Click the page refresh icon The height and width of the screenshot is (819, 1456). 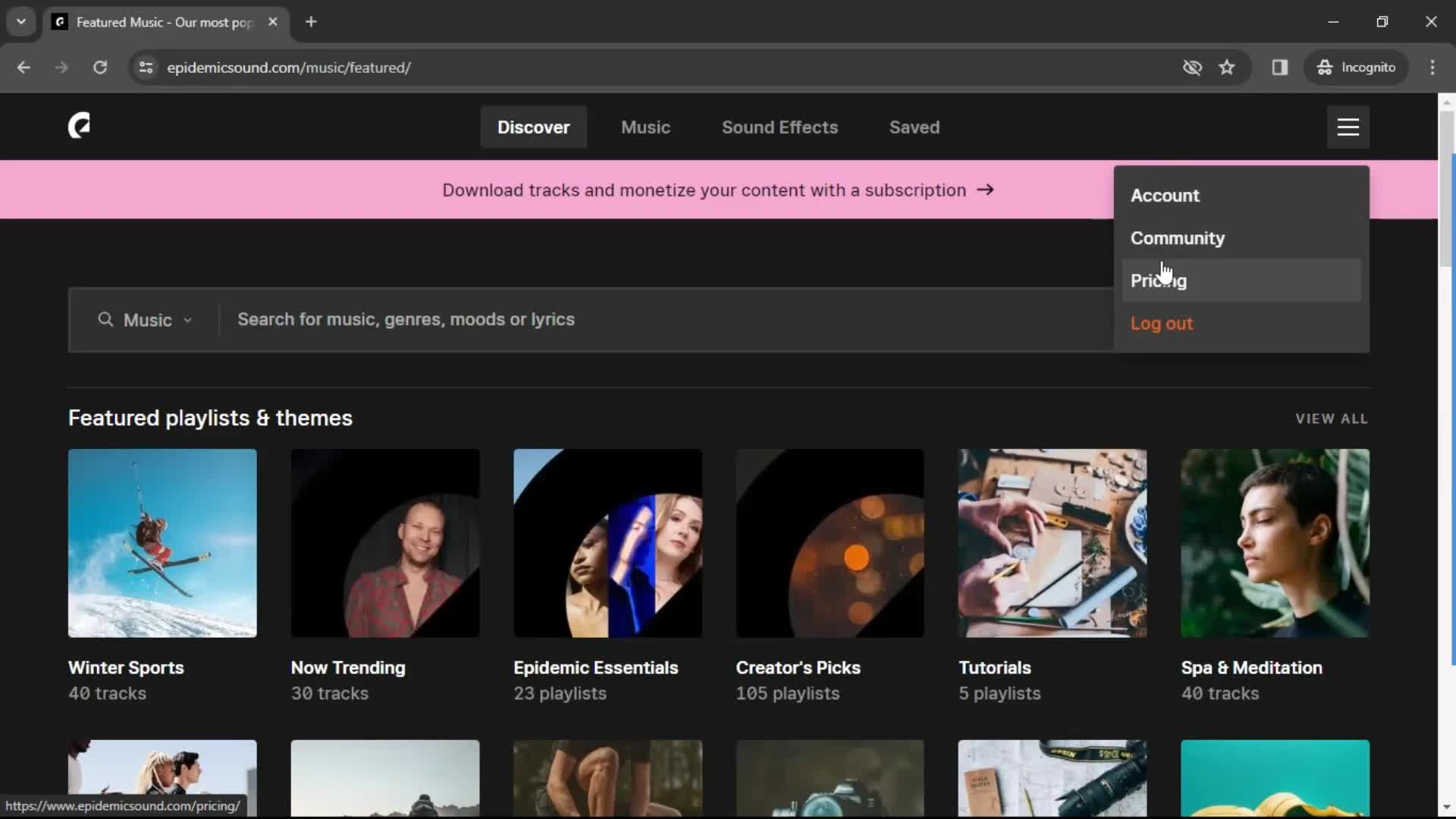pos(99,67)
